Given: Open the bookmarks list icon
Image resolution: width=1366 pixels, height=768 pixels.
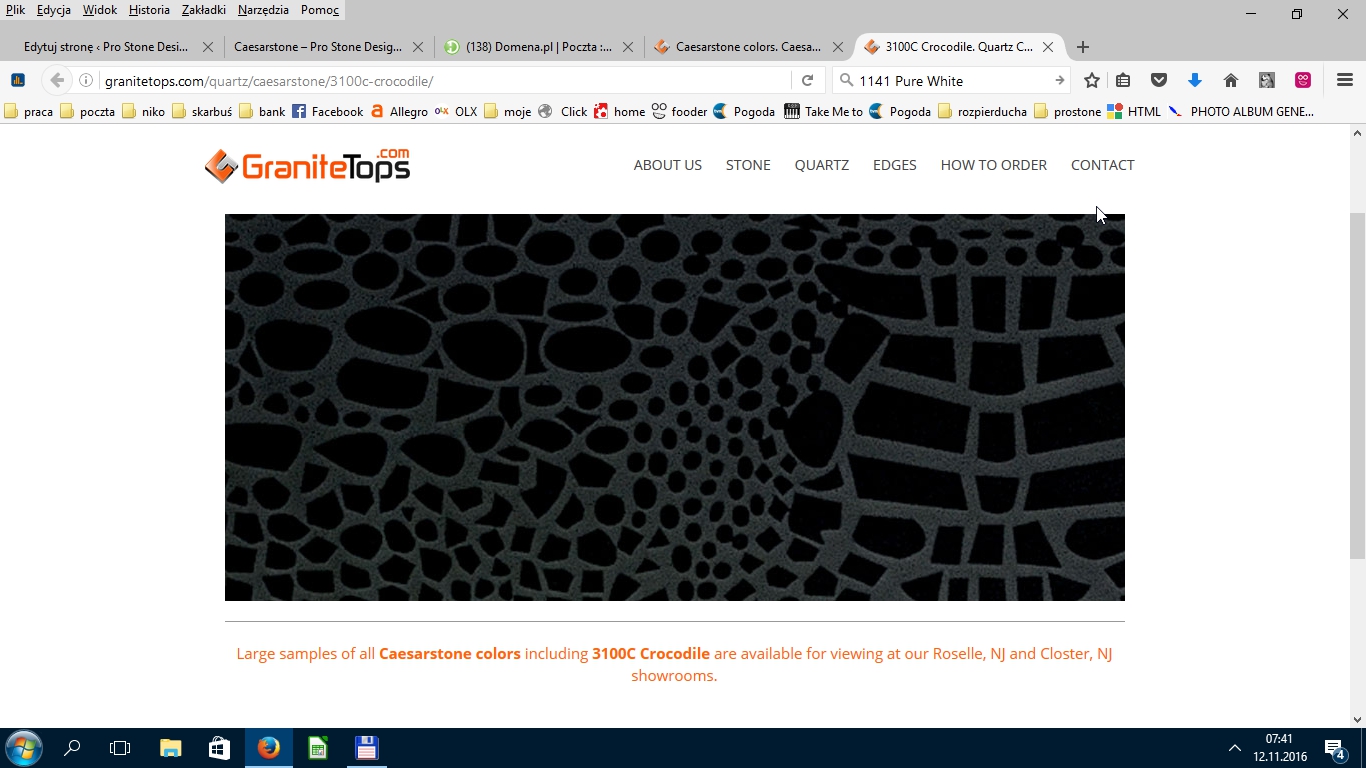Looking at the screenshot, I should point(1123,81).
